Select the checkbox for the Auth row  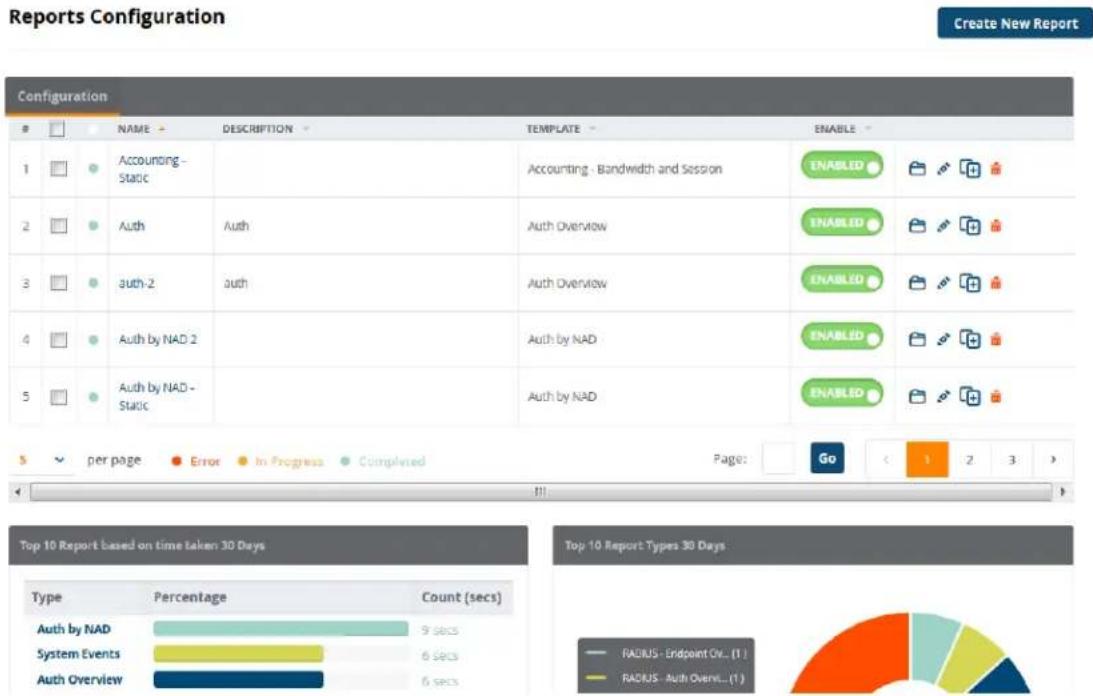coord(59,226)
